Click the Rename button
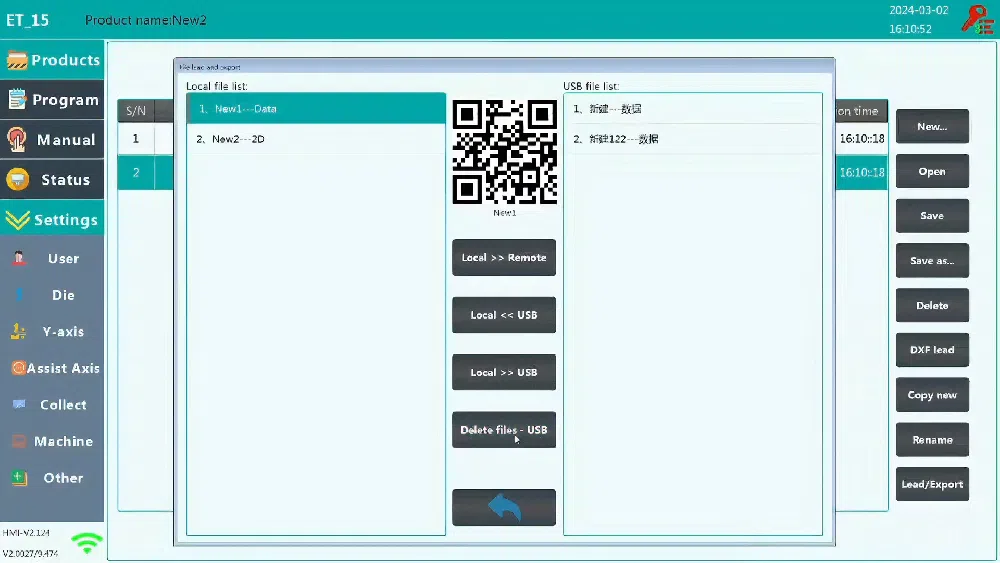This screenshot has width=1000, height=563. point(932,440)
